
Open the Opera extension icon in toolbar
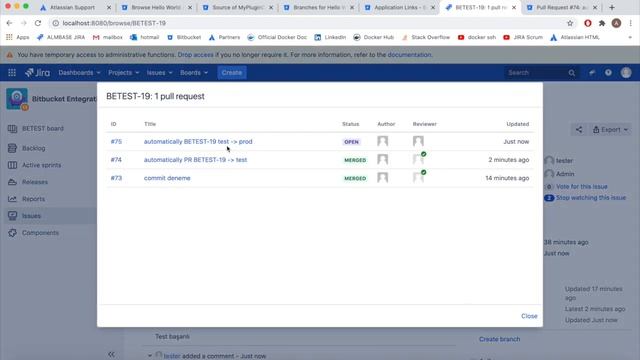tap(588, 23)
